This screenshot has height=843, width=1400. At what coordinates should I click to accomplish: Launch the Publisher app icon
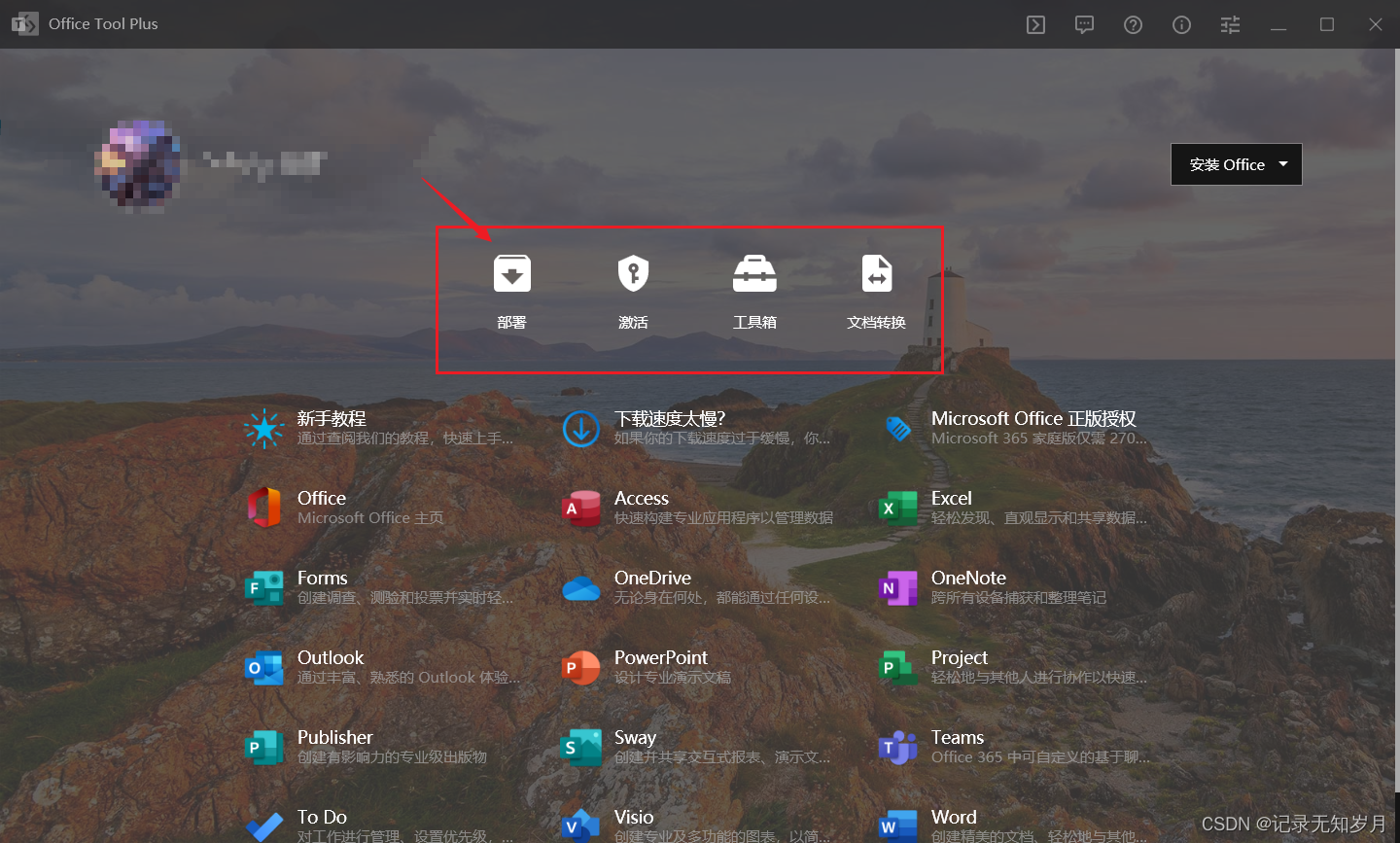pos(264,747)
